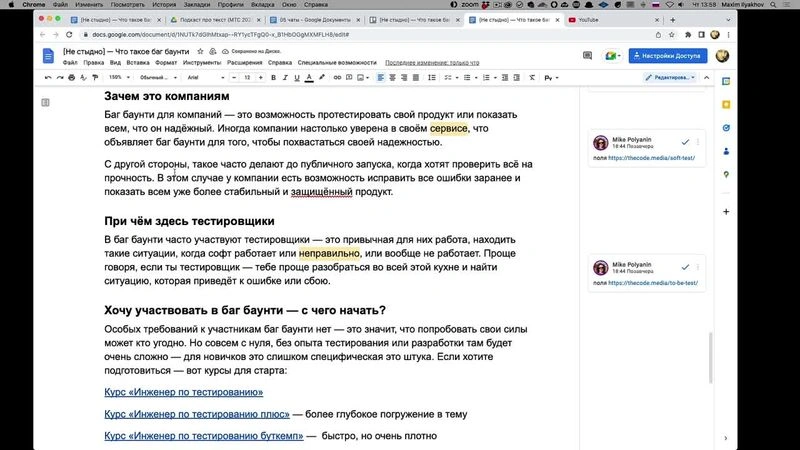Screen dimensions: 800x450
Task: Get add-ons with the plus icon
Action: click(x=726, y=211)
